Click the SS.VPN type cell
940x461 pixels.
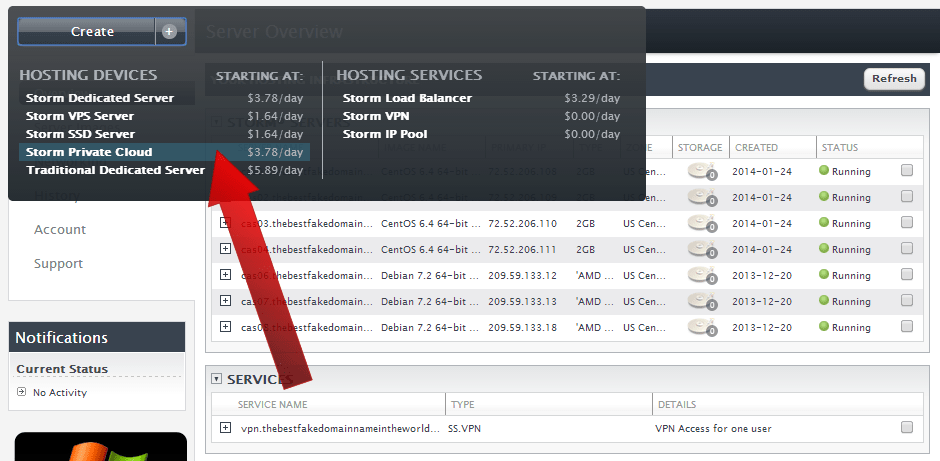point(465,429)
